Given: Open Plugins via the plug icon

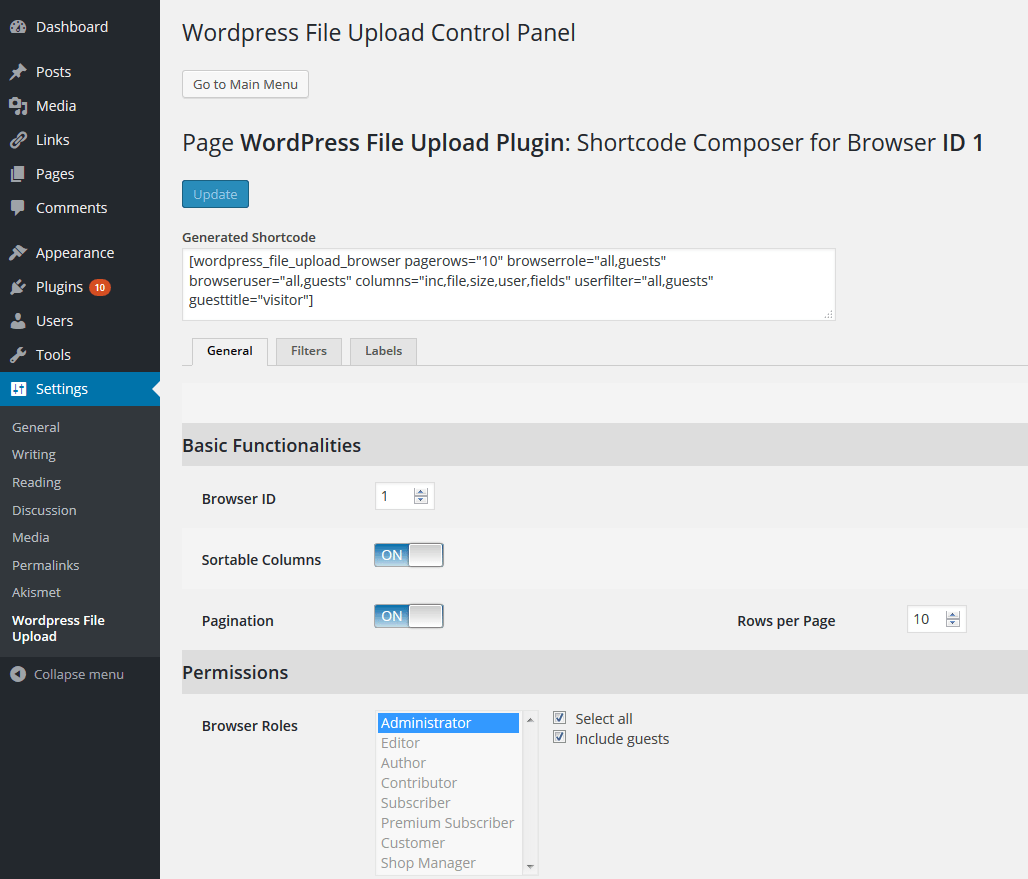Looking at the screenshot, I should (x=18, y=287).
